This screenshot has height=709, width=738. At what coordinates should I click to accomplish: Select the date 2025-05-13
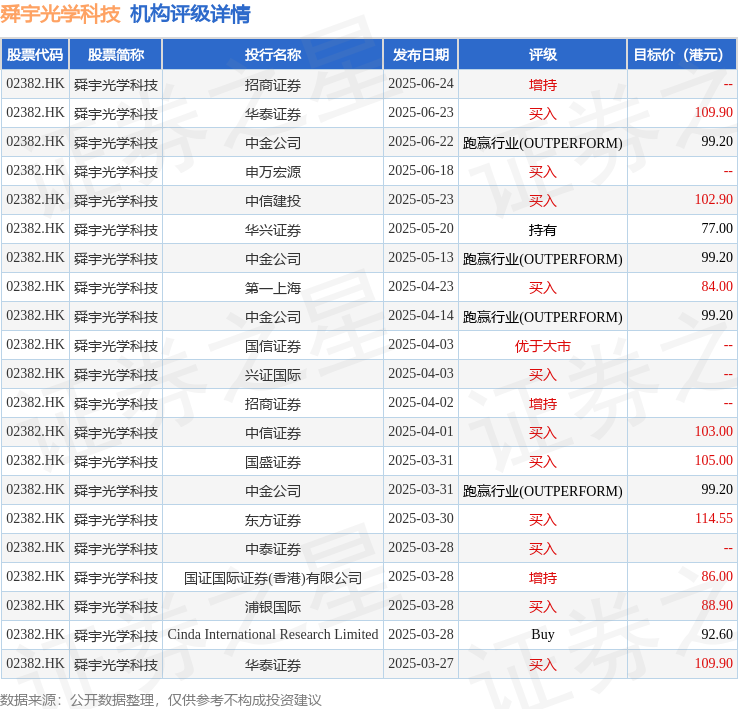(x=421, y=258)
